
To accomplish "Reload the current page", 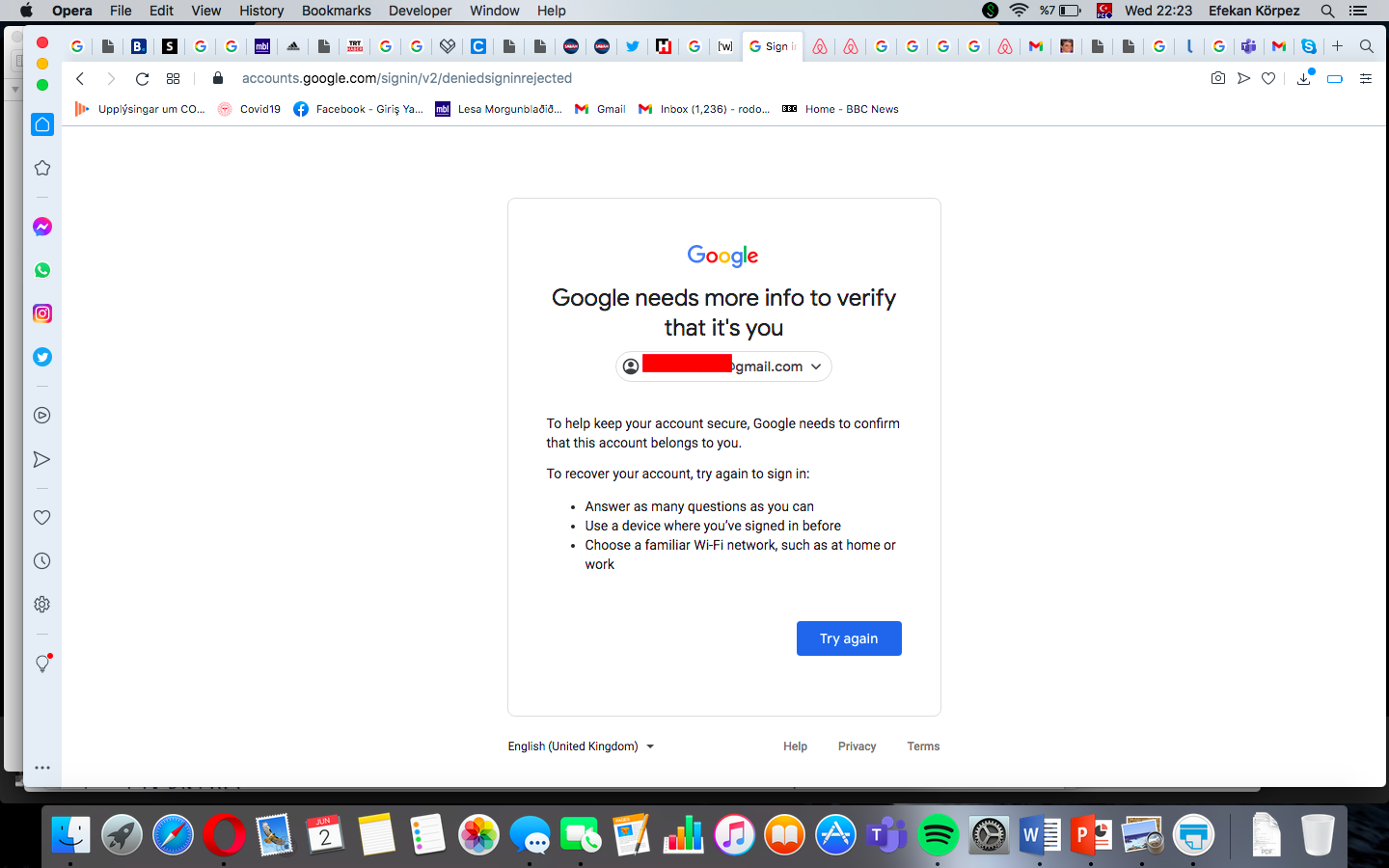I will 142,78.
